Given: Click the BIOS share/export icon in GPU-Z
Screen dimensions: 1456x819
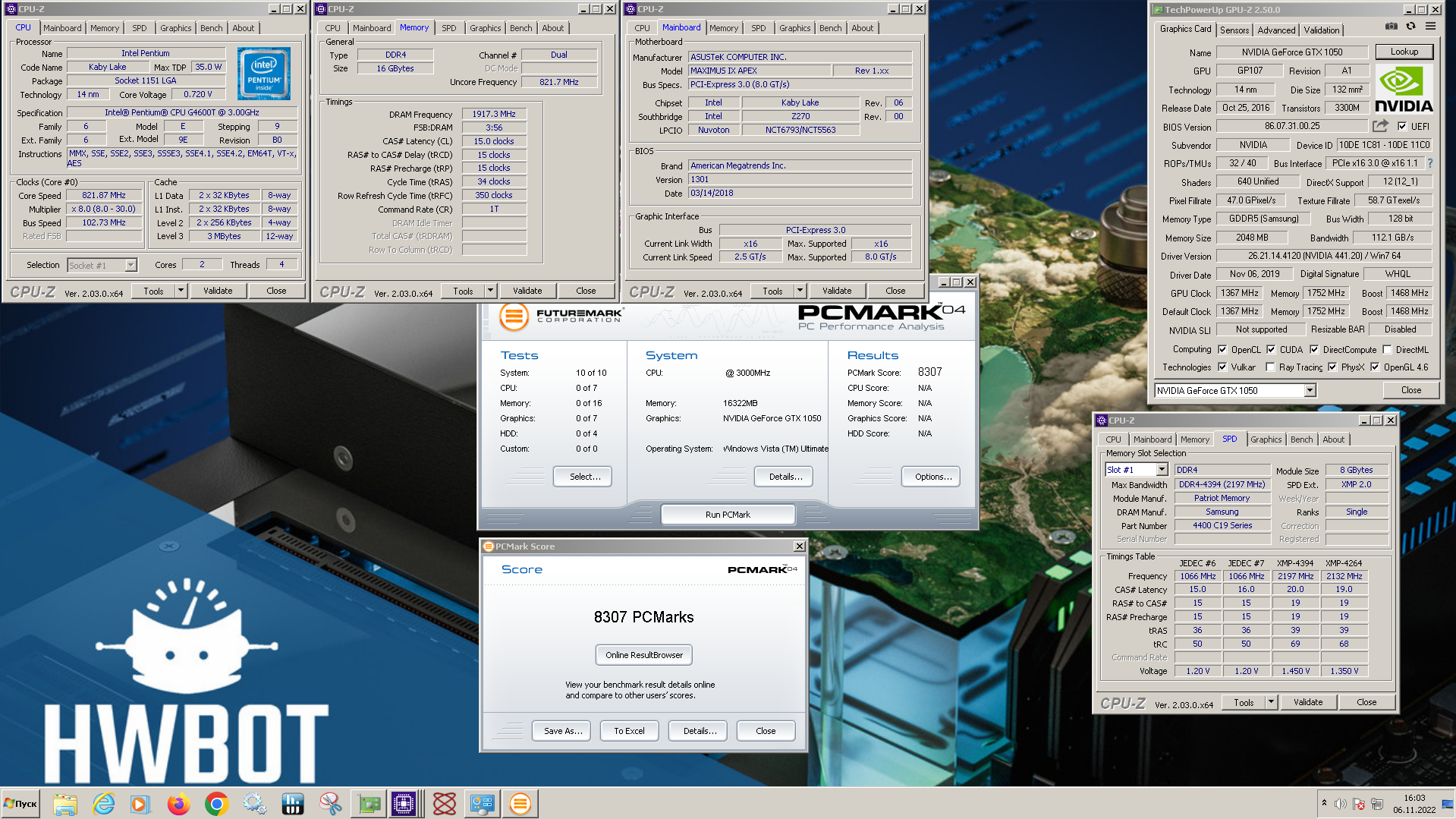Looking at the screenshot, I should pyautogui.click(x=1380, y=126).
